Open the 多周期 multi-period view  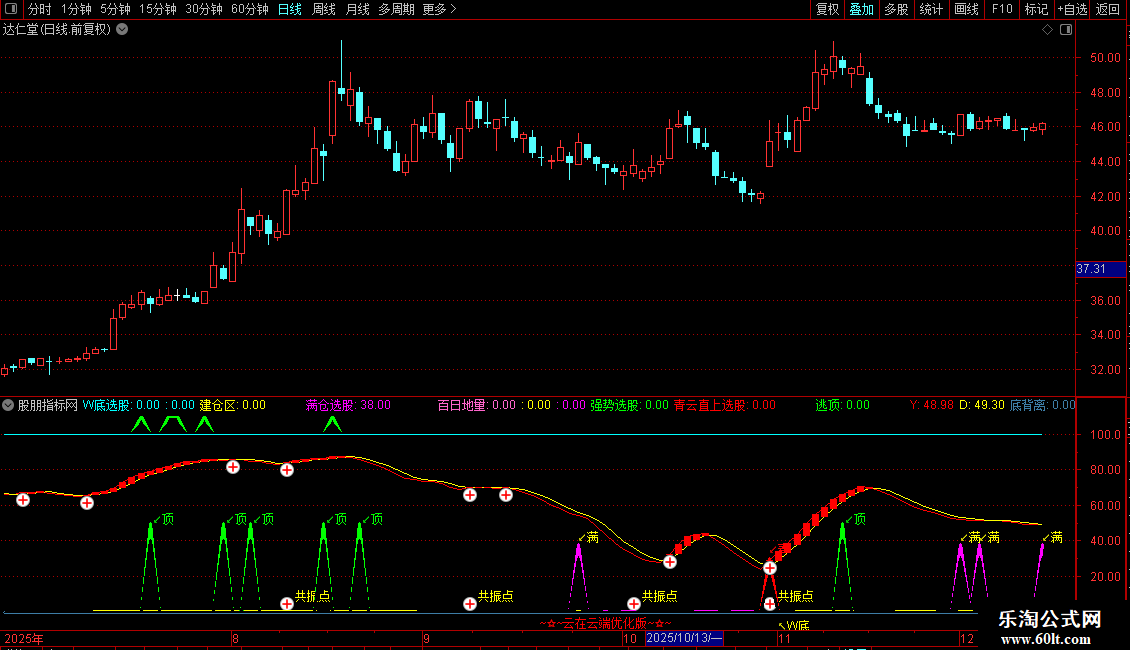(396, 9)
